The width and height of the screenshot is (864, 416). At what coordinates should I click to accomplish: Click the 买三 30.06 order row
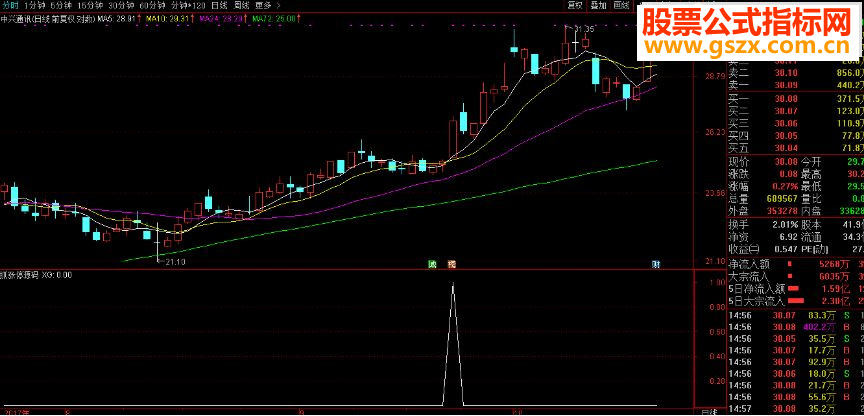coord(796,123)
